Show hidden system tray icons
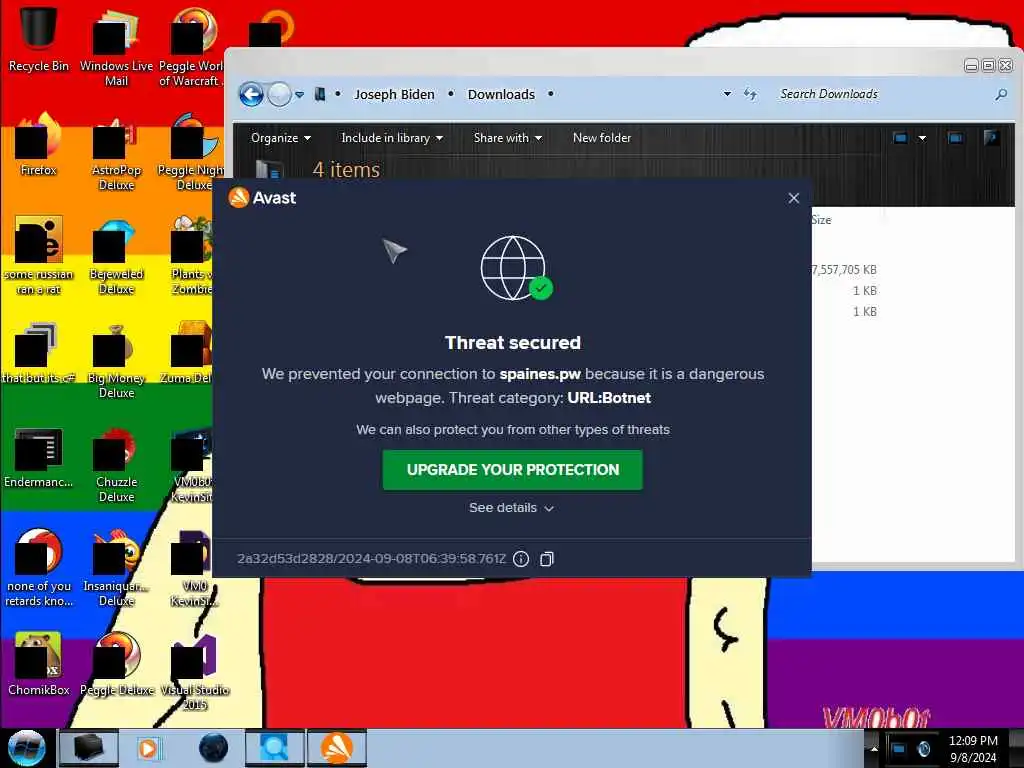This screenshot has width=1024, height=768. click(x=874, y=748)
